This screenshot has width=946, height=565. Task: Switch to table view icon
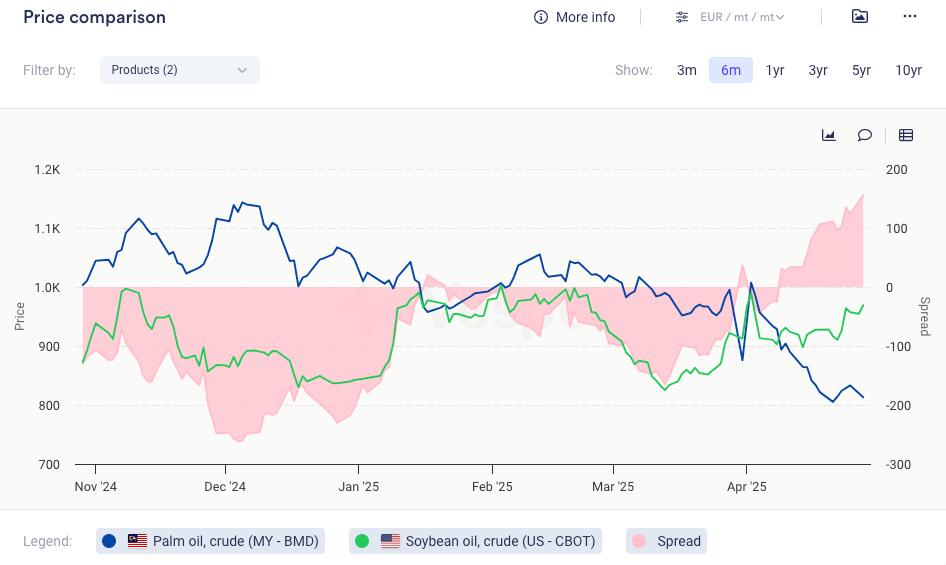click(x=906, y=135)
